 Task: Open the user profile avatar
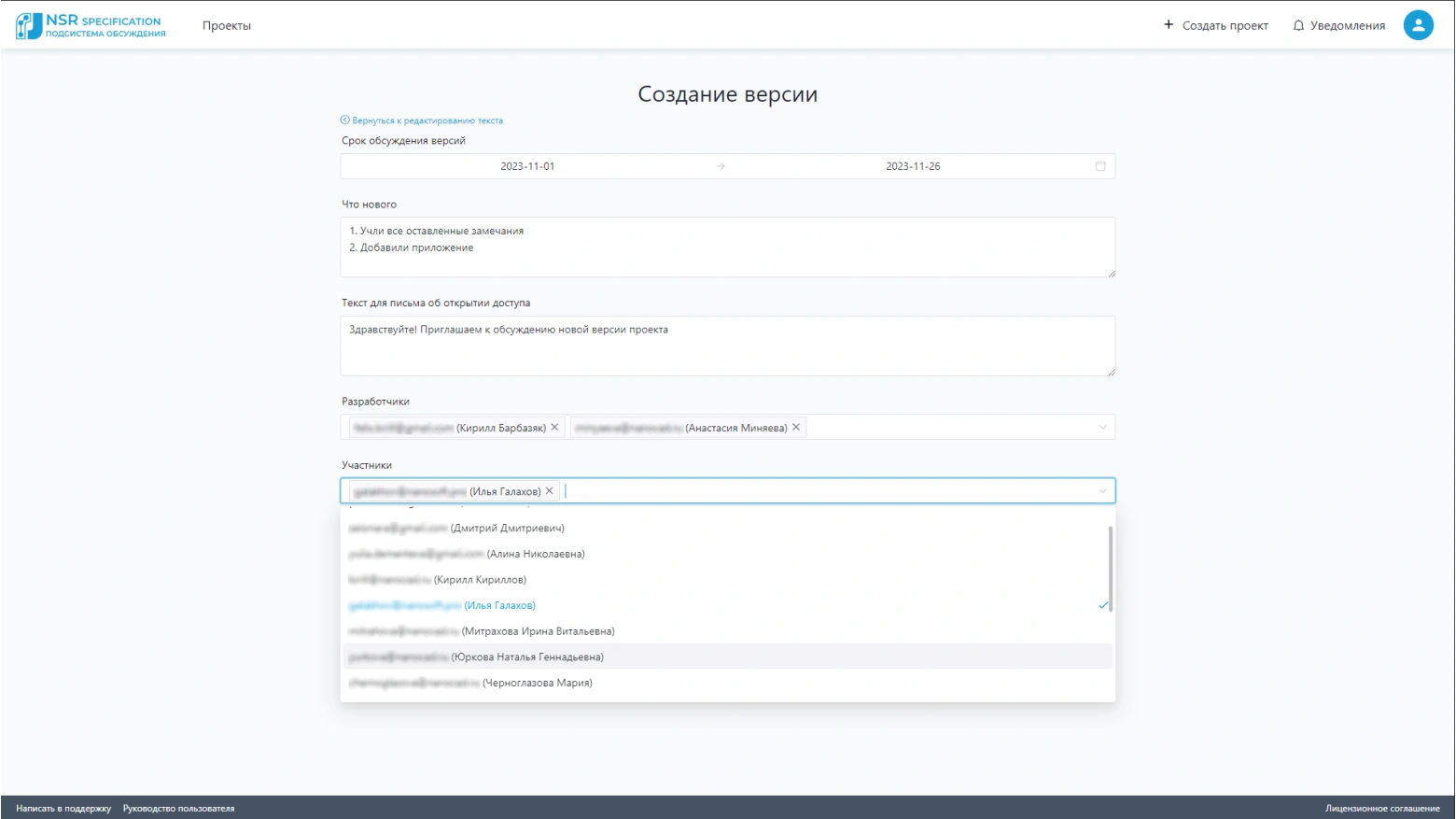coord(1418,25)
